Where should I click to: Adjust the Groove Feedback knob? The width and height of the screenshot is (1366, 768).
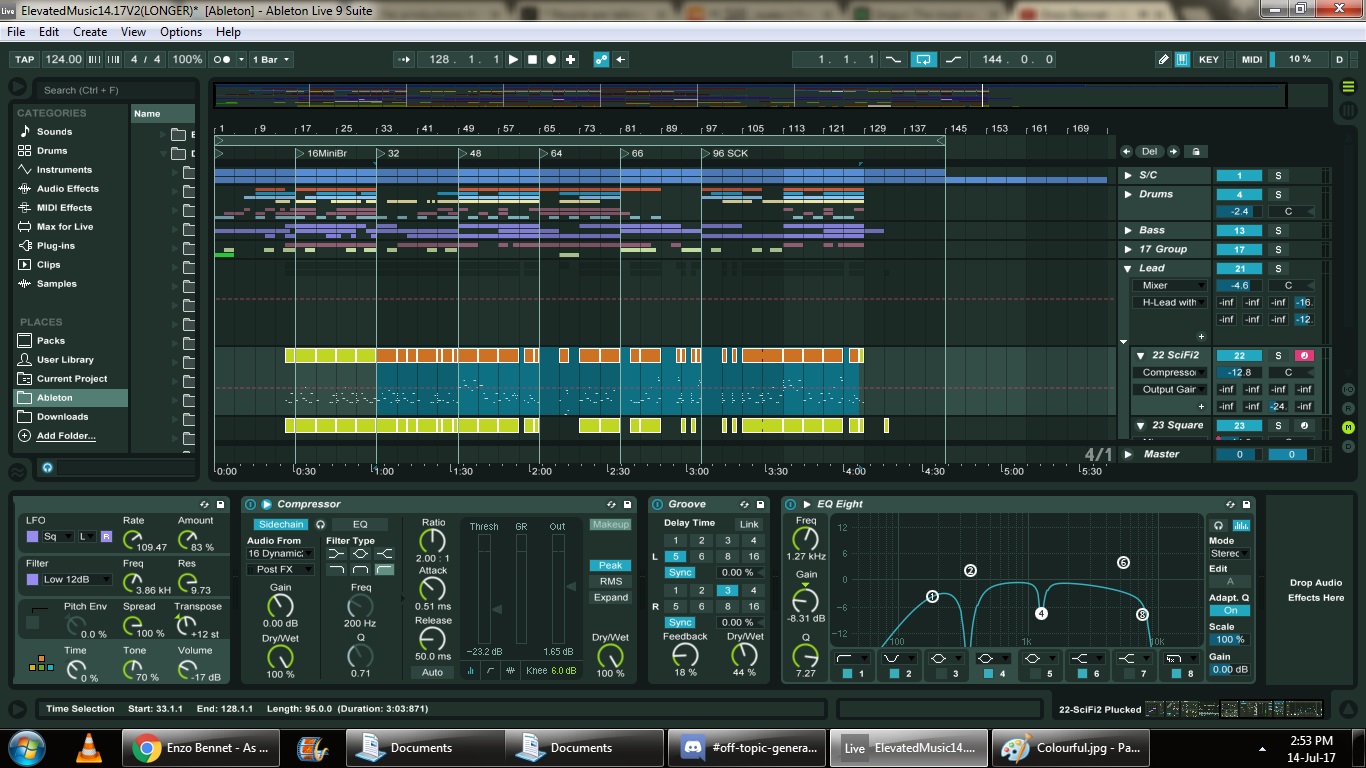coord(685,655)
